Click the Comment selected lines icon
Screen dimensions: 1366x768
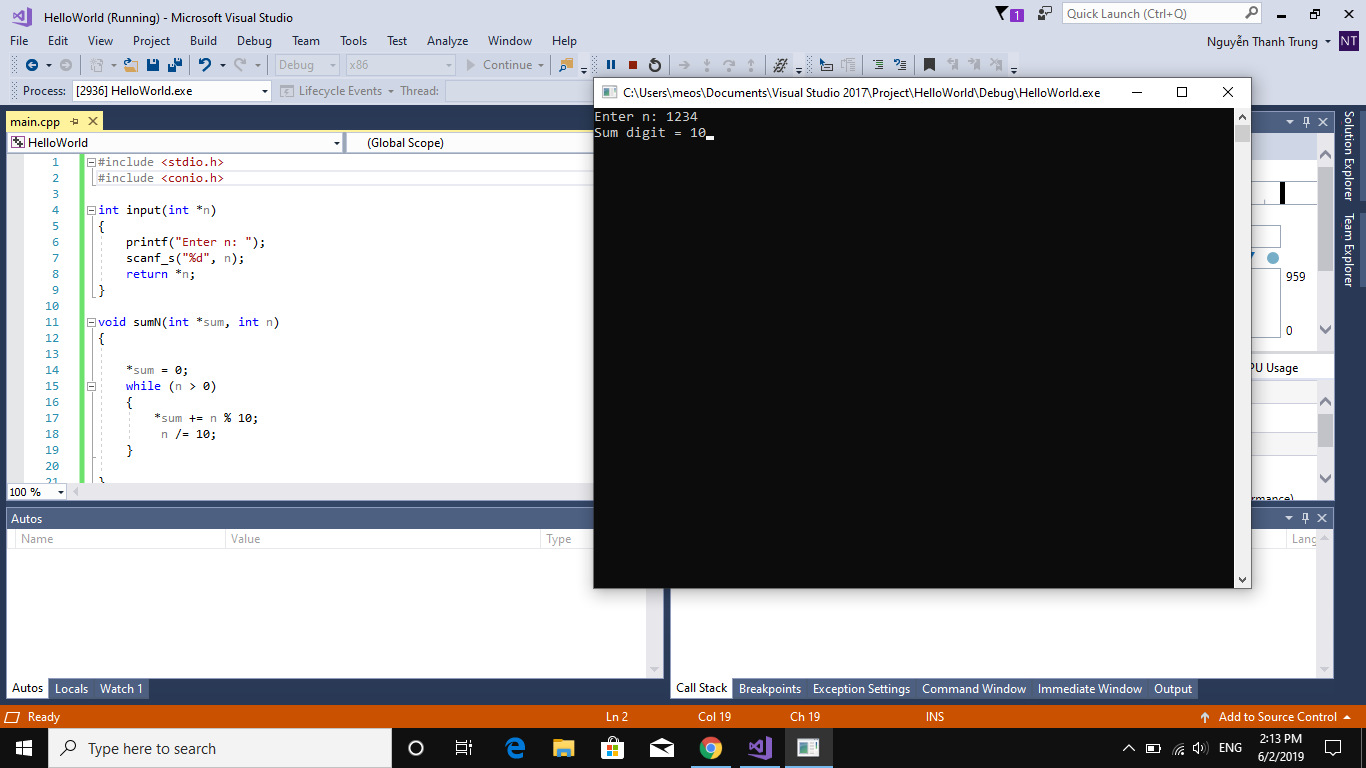(878, 65)
